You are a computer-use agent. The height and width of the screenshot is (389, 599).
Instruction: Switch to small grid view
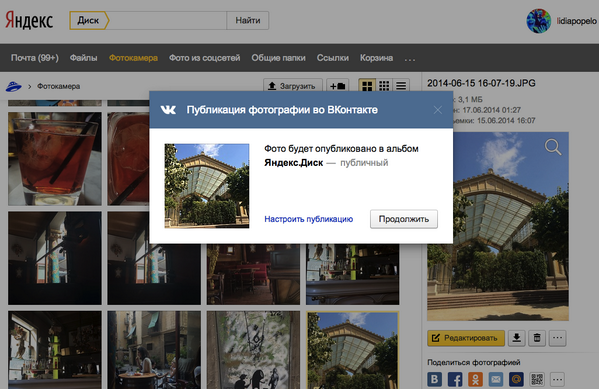click(384, 86)
